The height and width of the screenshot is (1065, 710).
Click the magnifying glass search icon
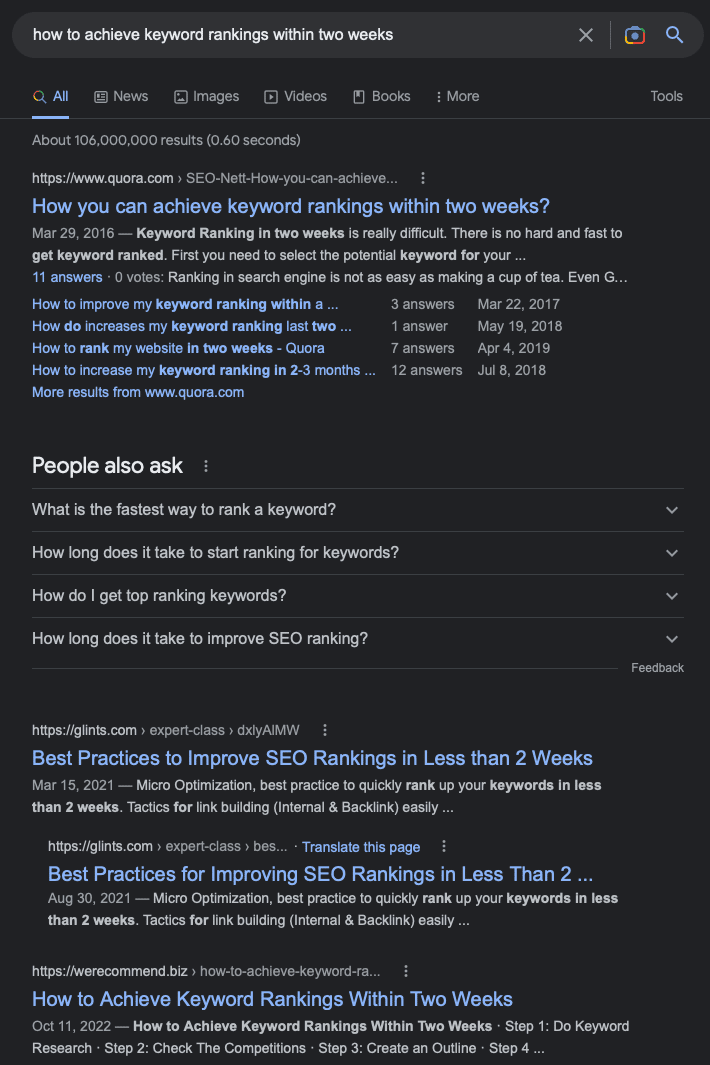click(674, 35)
